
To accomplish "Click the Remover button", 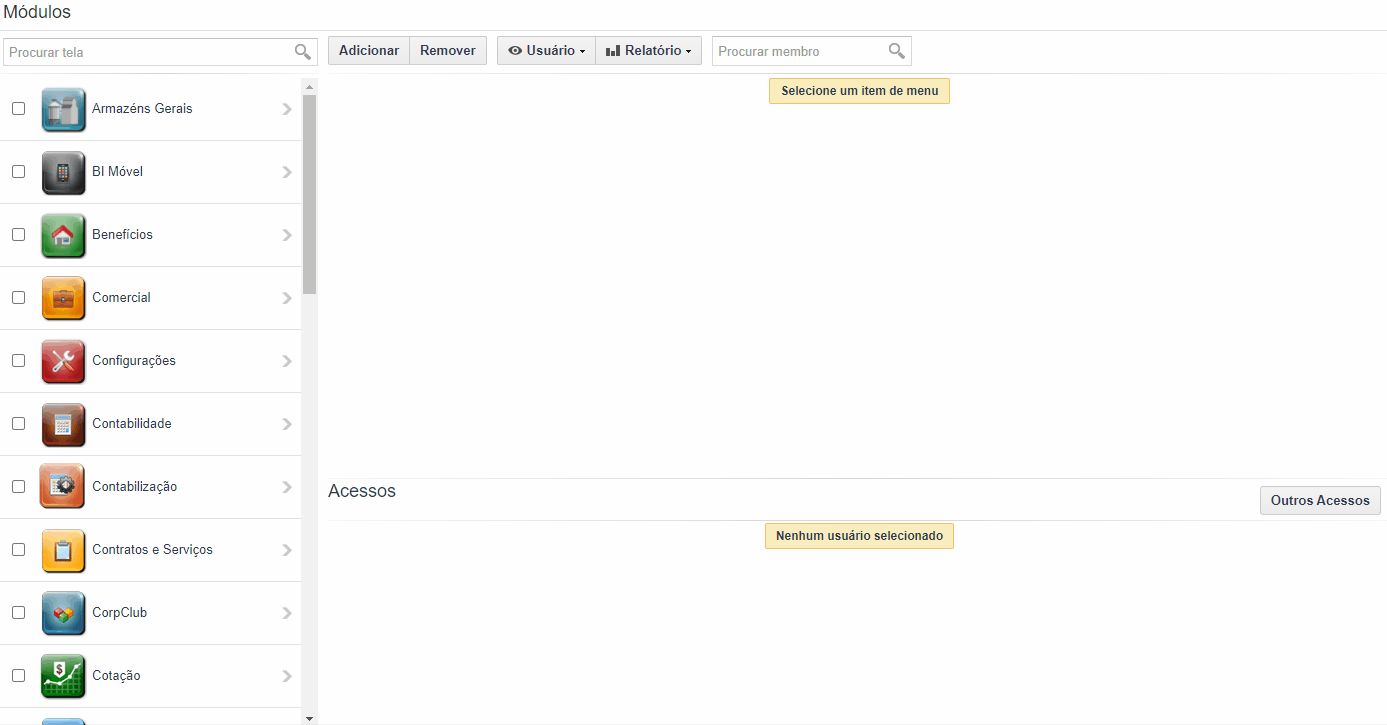I will tap(448, 51).
